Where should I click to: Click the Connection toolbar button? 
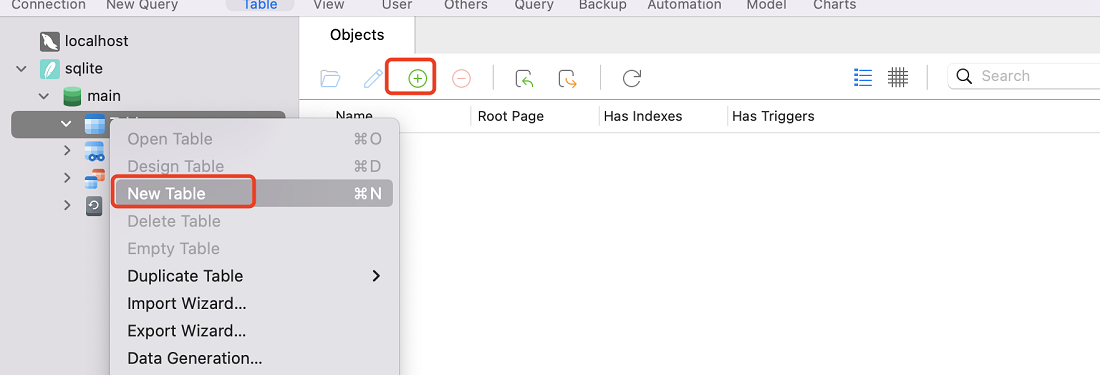(x=48, y=5)
